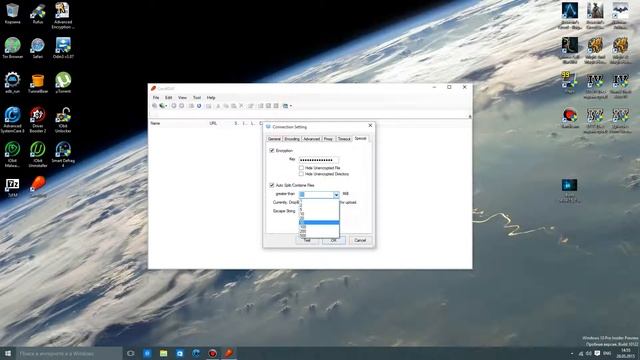
Task: Open the taskbar clock and date
Action: (626, 353)
